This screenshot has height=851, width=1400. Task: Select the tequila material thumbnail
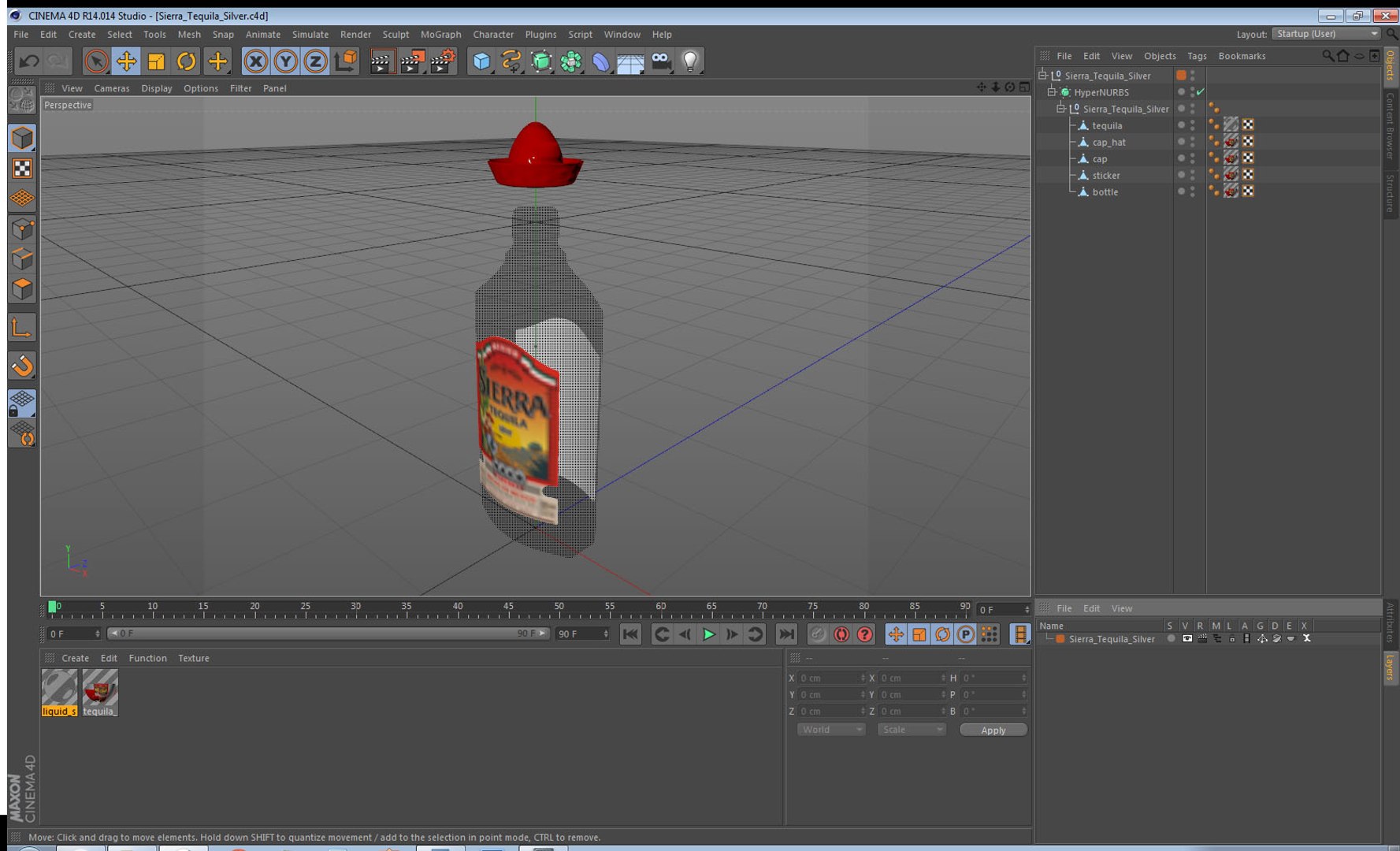pos(100,693)
